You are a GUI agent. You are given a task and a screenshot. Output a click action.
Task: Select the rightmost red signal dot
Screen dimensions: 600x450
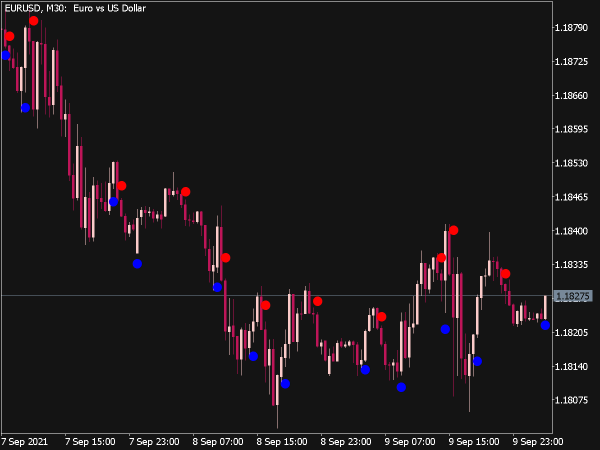(x=505, y=274)
